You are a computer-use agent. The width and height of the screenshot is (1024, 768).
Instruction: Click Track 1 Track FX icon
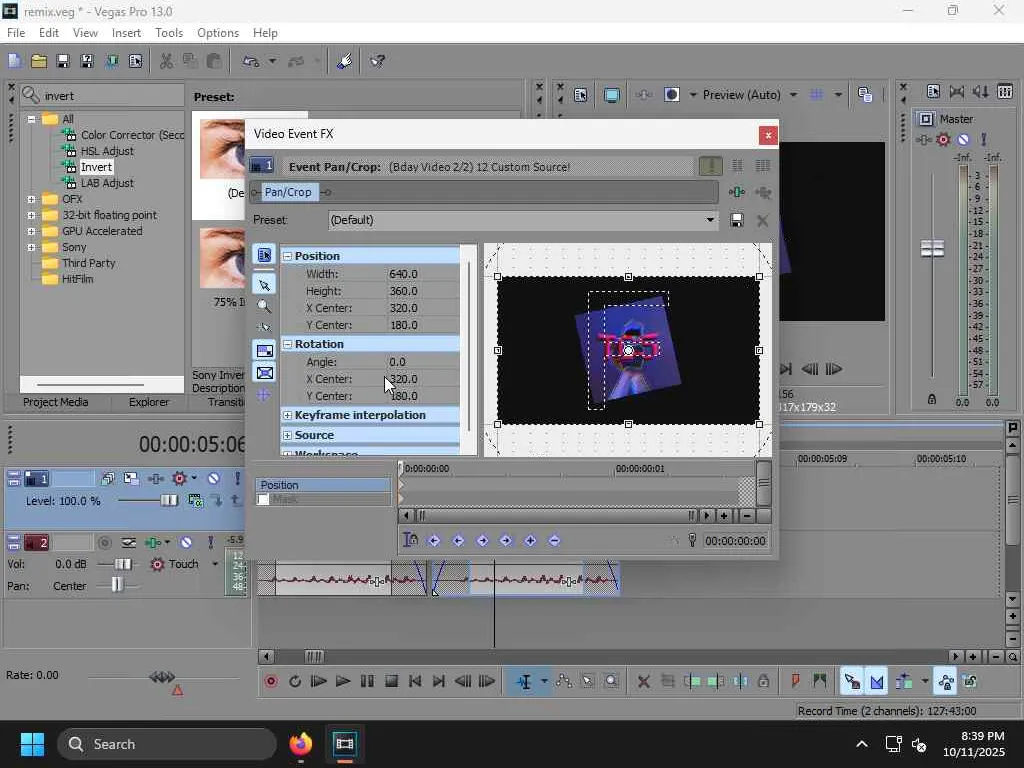point(155,479)
